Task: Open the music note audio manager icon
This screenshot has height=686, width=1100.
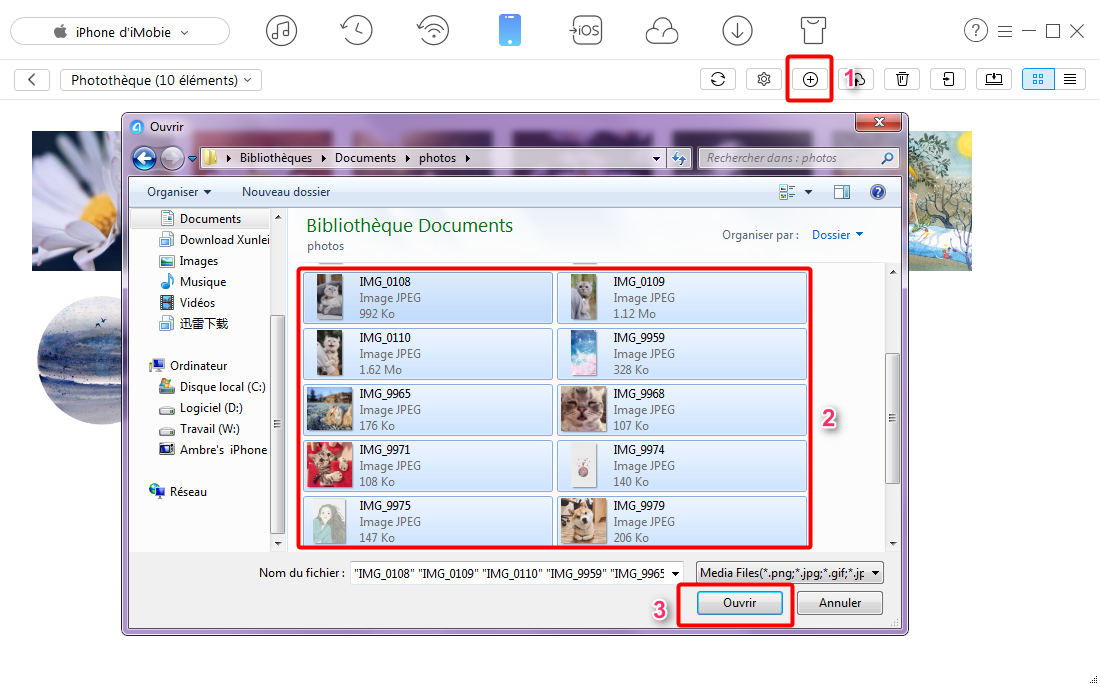Action: point(281,31)
